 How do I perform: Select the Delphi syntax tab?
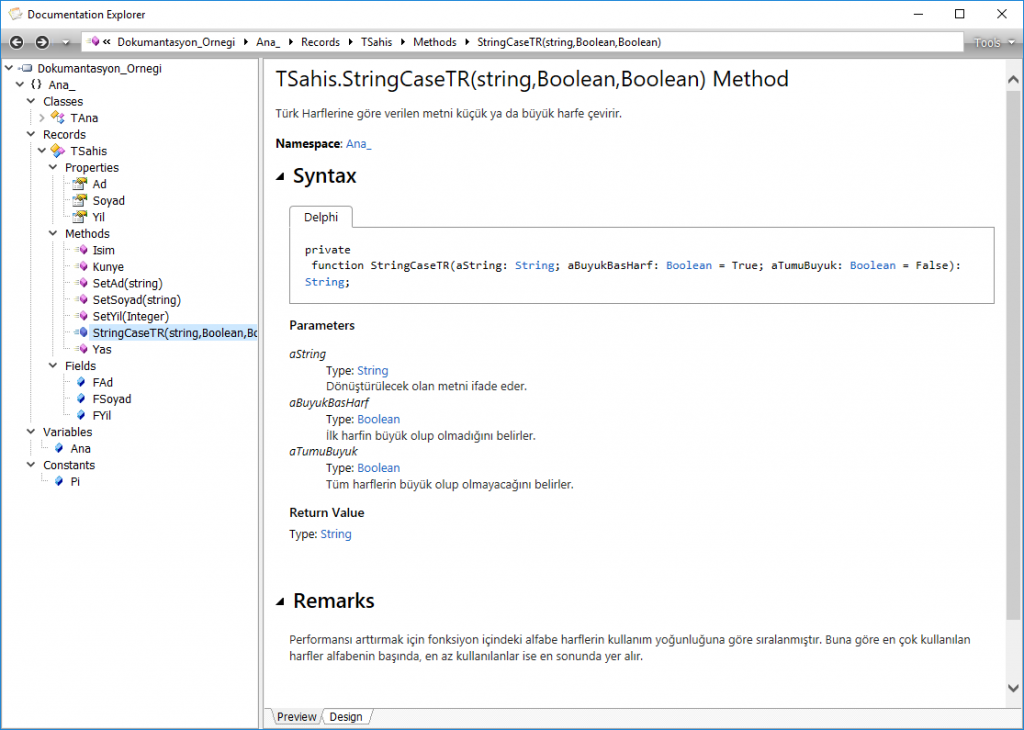pyautogui.click(x=320, y=216)
